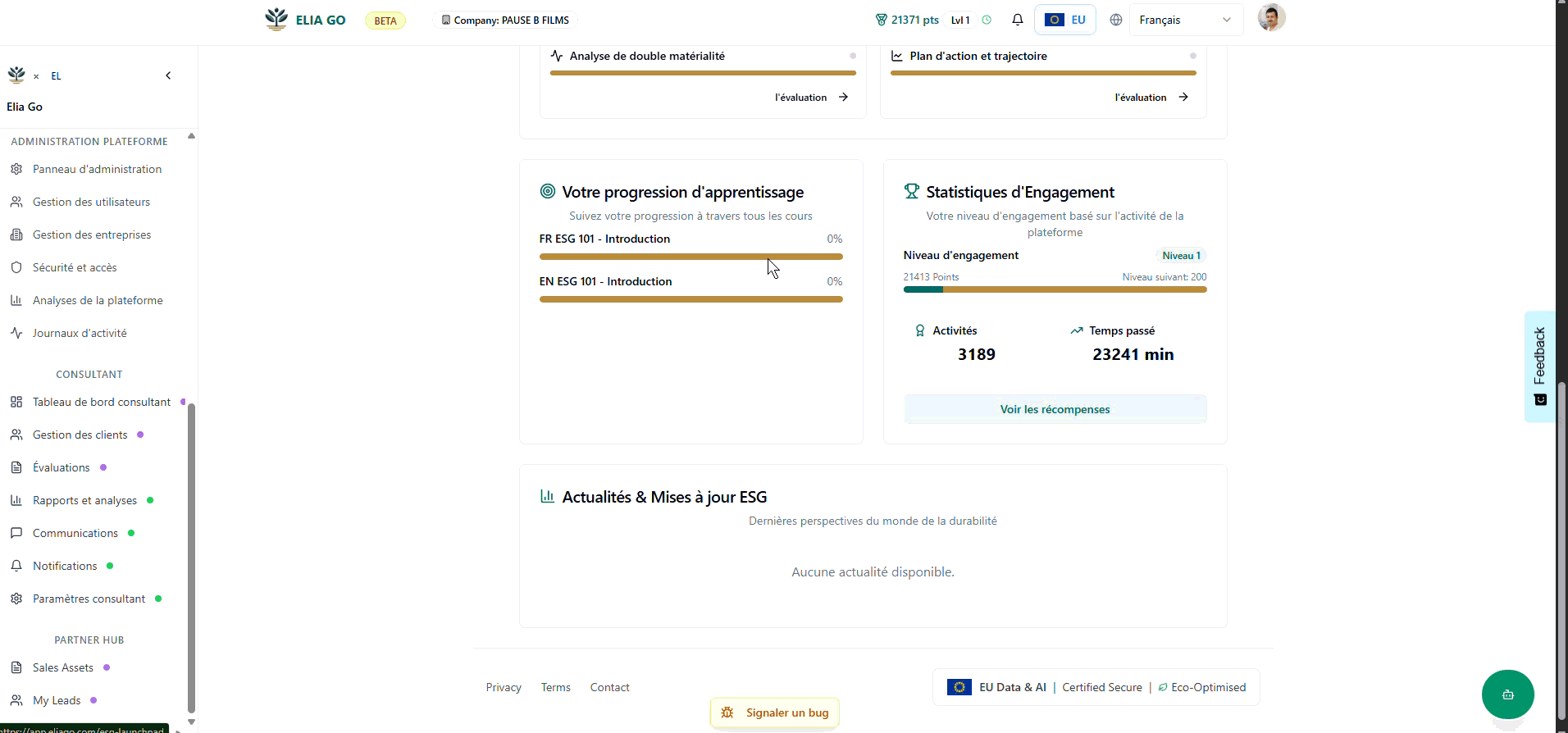1568x733 pixels.
Task: Click the Company: PAUSE B FILMS selector
Action: tap(505, 20)
